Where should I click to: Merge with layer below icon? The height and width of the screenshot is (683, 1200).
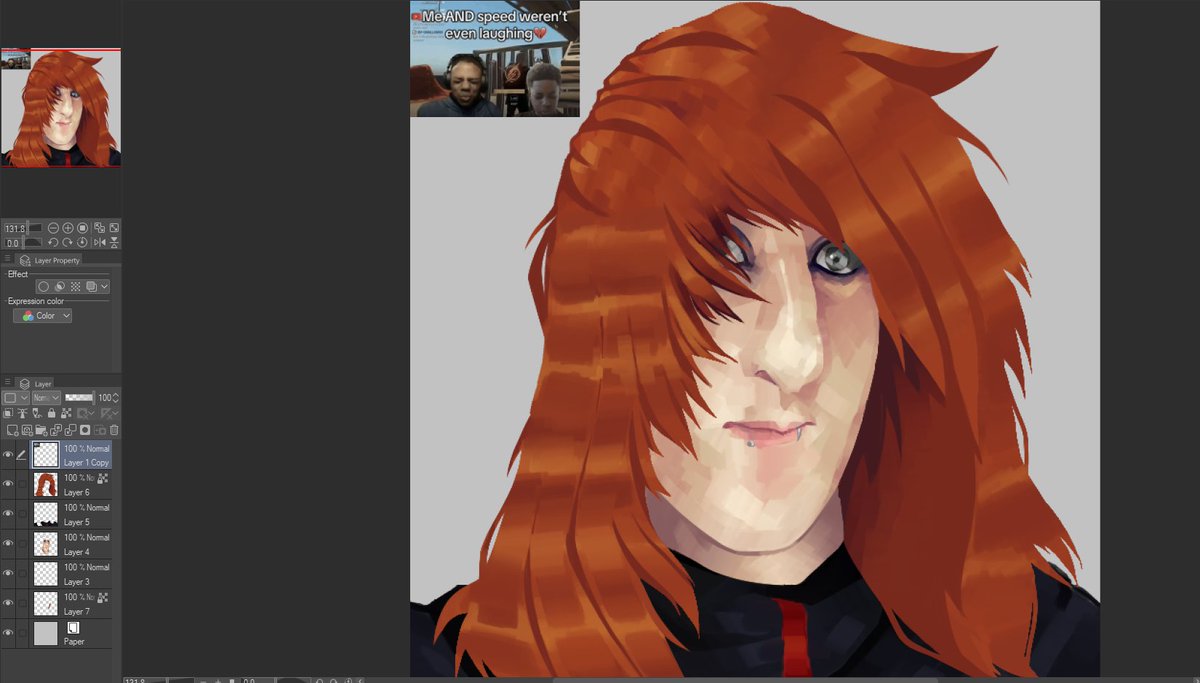70,430
